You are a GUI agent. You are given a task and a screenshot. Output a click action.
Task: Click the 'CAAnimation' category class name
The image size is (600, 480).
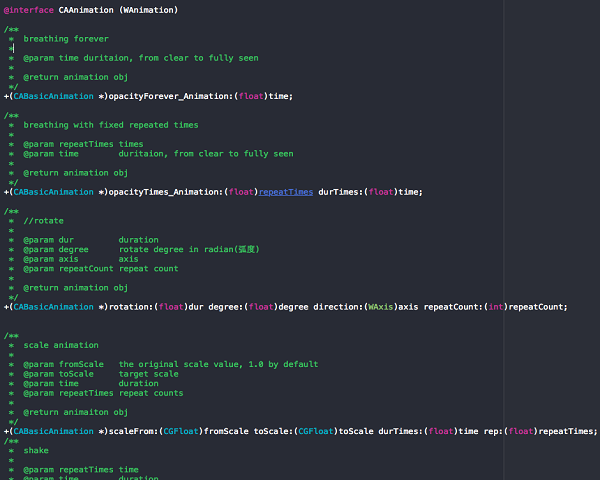coord(86,10)
